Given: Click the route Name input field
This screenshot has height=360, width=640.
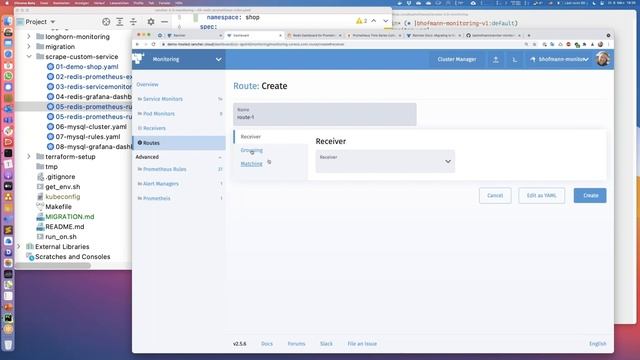Looking at the screenshot, I should (324, 114).
